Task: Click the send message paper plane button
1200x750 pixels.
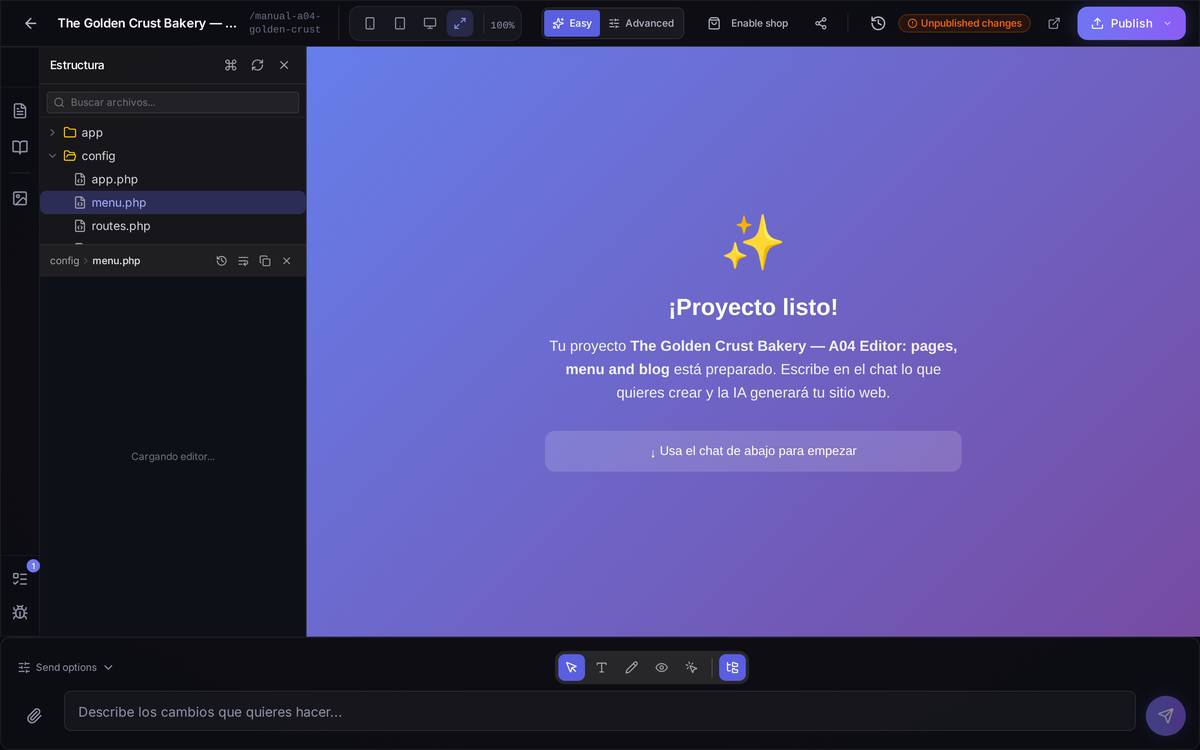Action: [x=1166, y=715]
